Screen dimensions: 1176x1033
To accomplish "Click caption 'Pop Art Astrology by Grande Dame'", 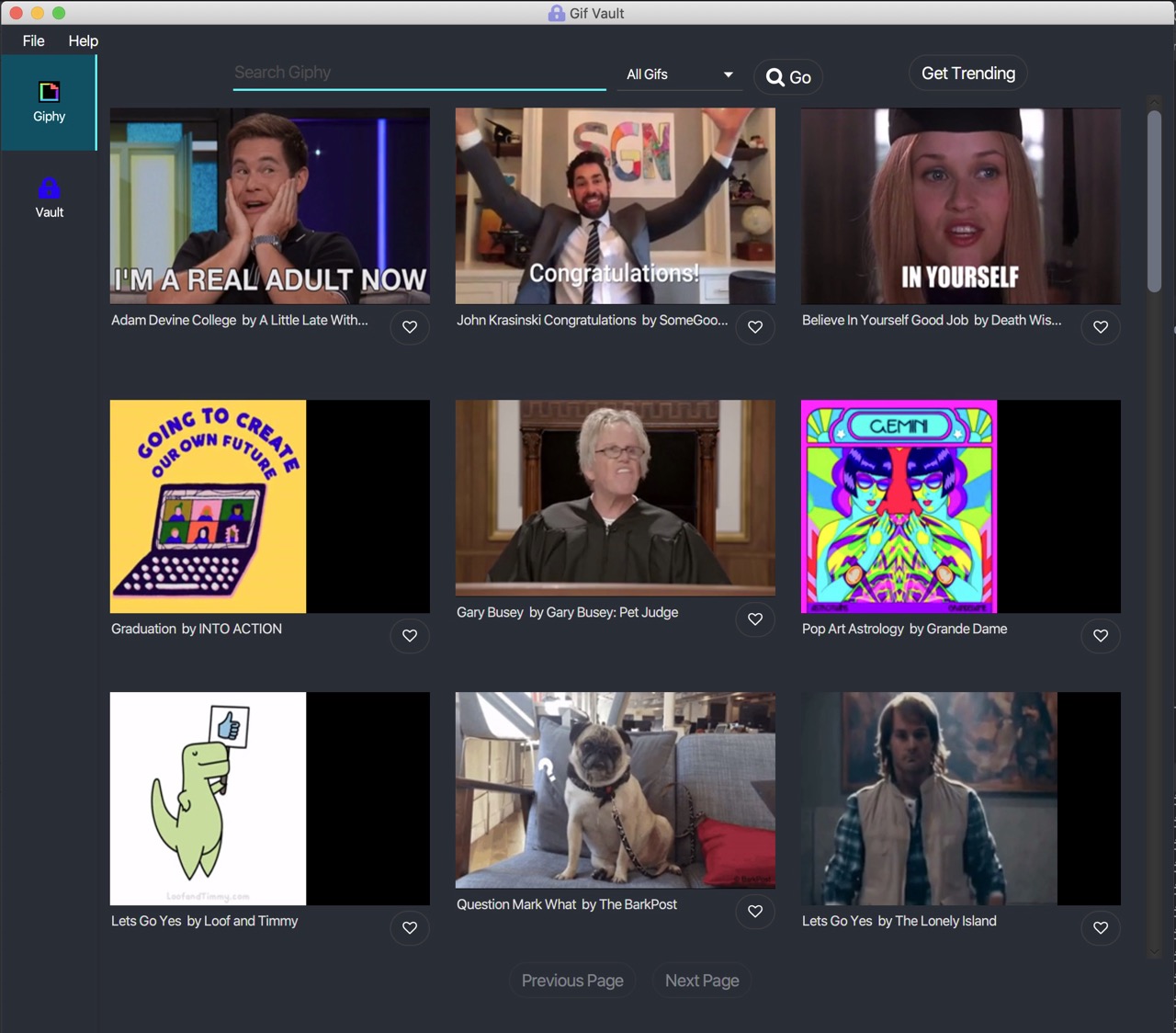I will click(x=905, y=629).
